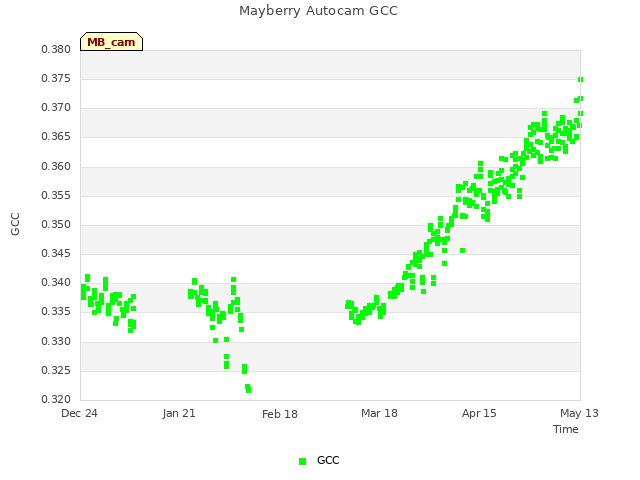Click the 0.330 y-axis value
The image size is (640, 480).
pos(56,341)
